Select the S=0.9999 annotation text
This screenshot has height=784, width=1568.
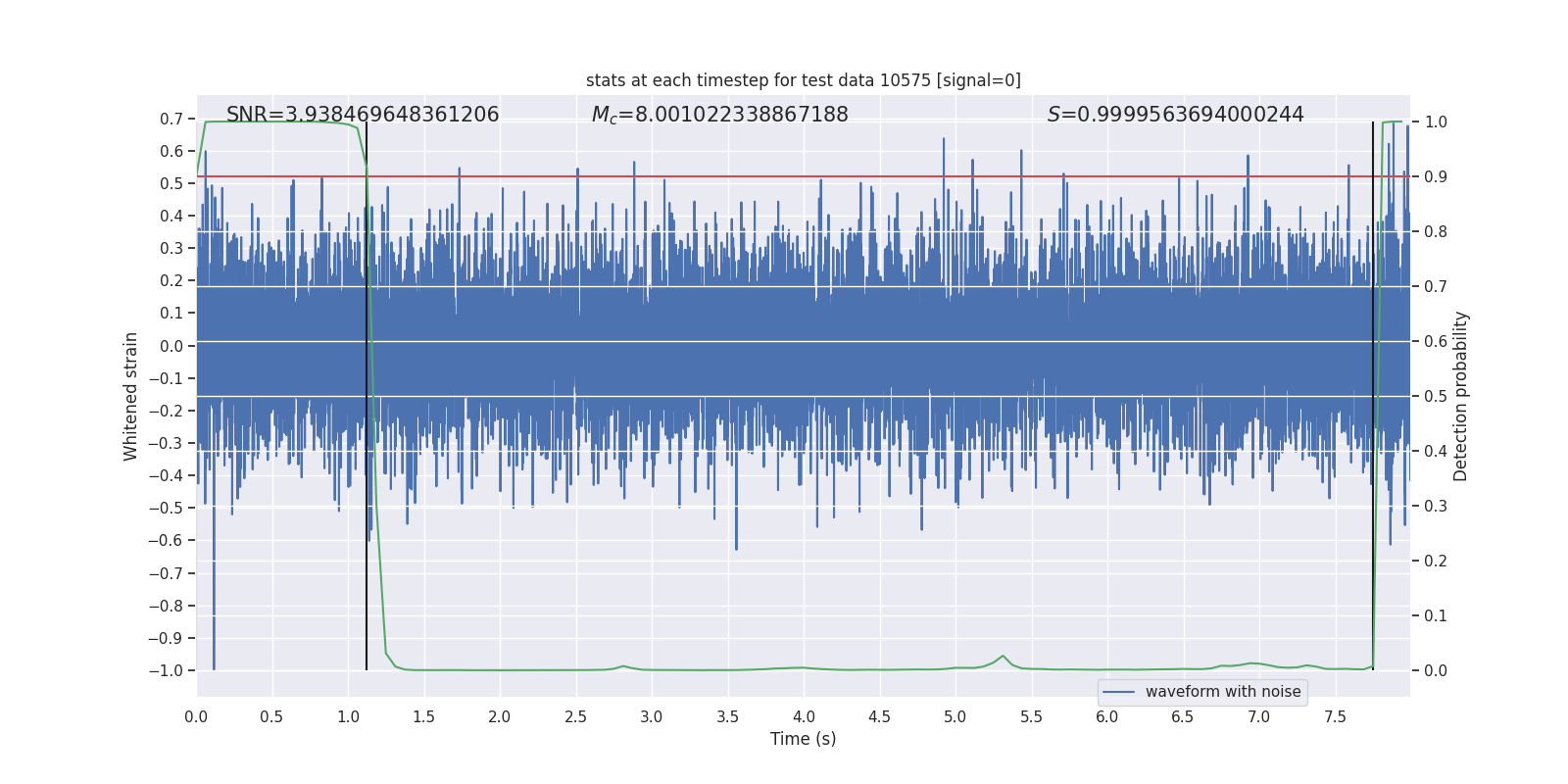[1175, 115]
